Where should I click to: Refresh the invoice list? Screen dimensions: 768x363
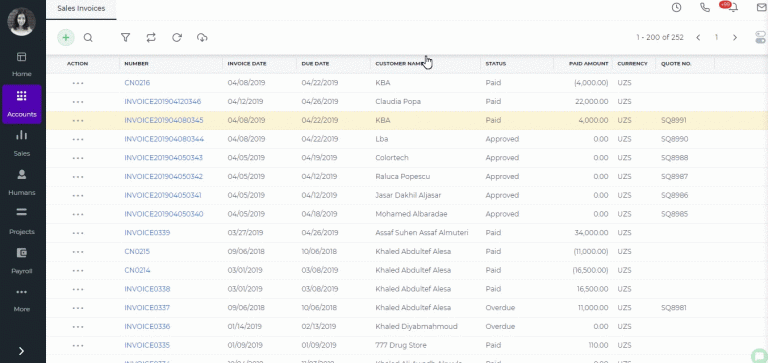(177, 38)
